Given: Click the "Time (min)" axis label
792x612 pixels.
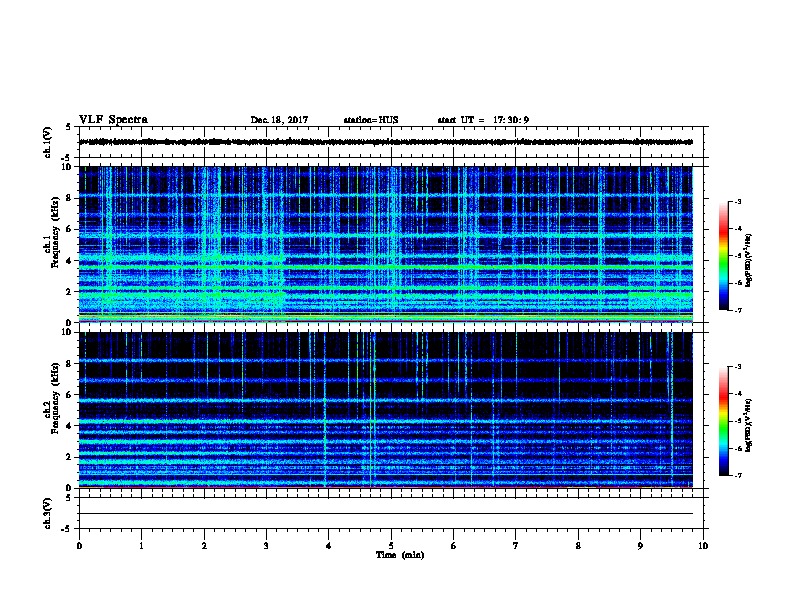Looking at the screenshot, I should pos(400,555).
